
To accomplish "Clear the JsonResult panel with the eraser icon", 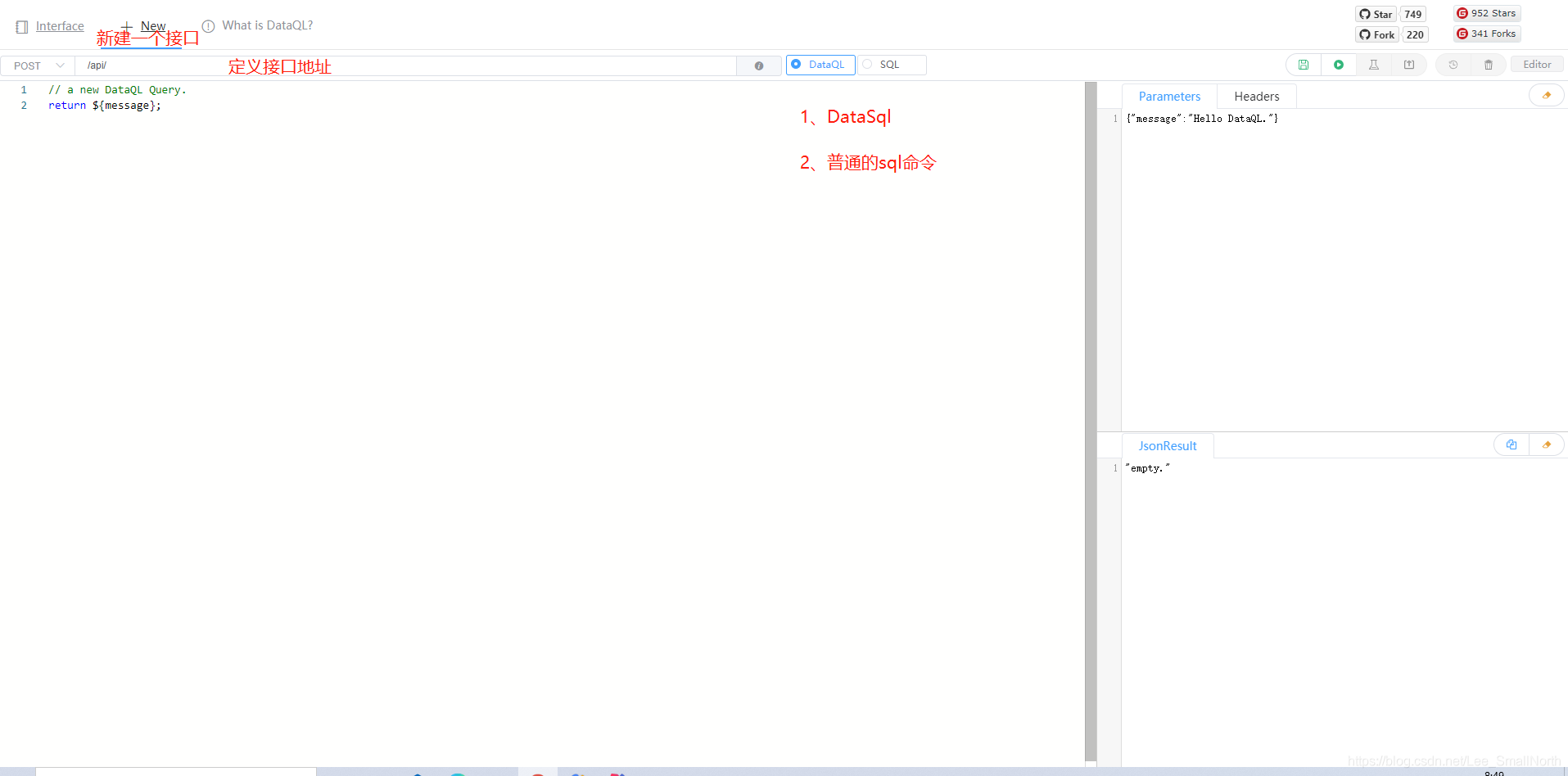I will (x=1548, y=444).
